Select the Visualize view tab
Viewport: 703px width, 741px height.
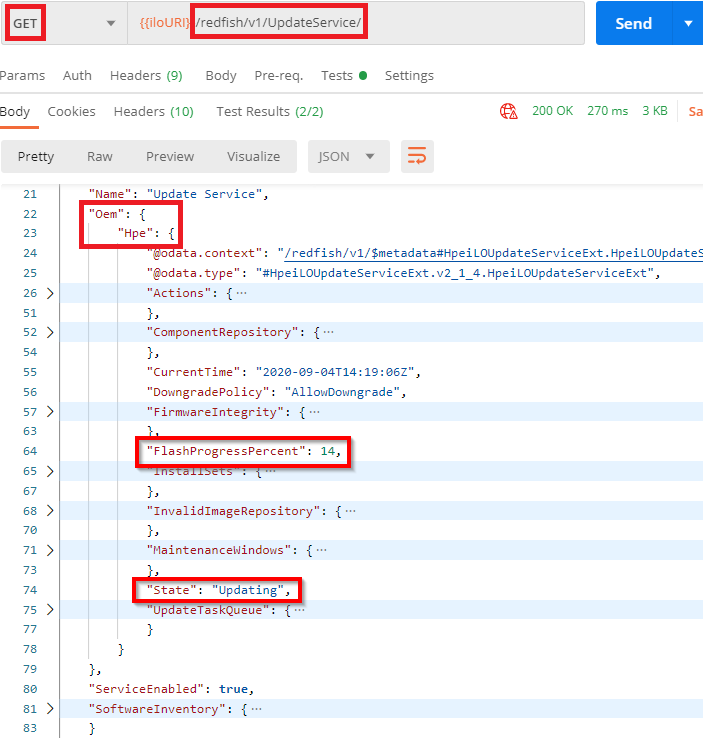click(x=253, y=157)
